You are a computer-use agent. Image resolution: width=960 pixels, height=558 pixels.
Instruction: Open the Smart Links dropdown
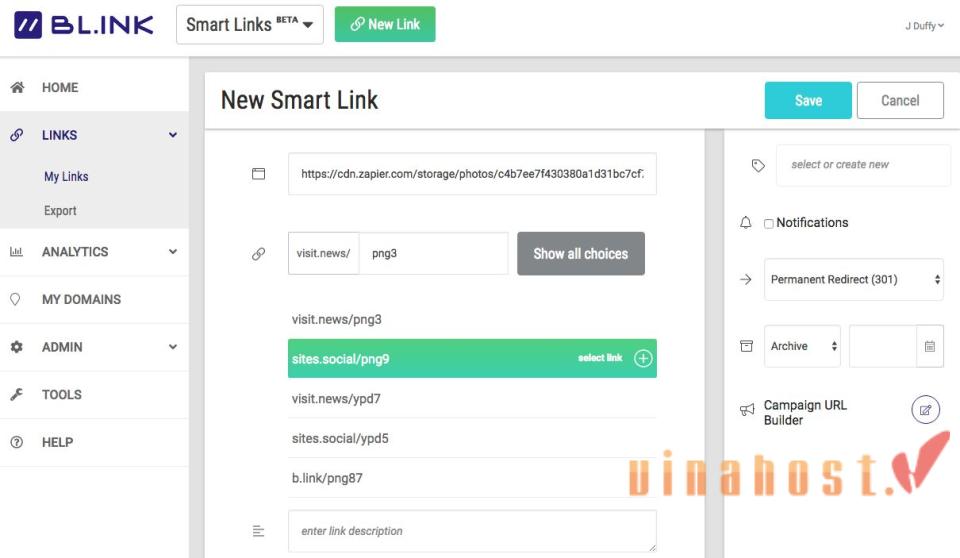pos(249,25)
